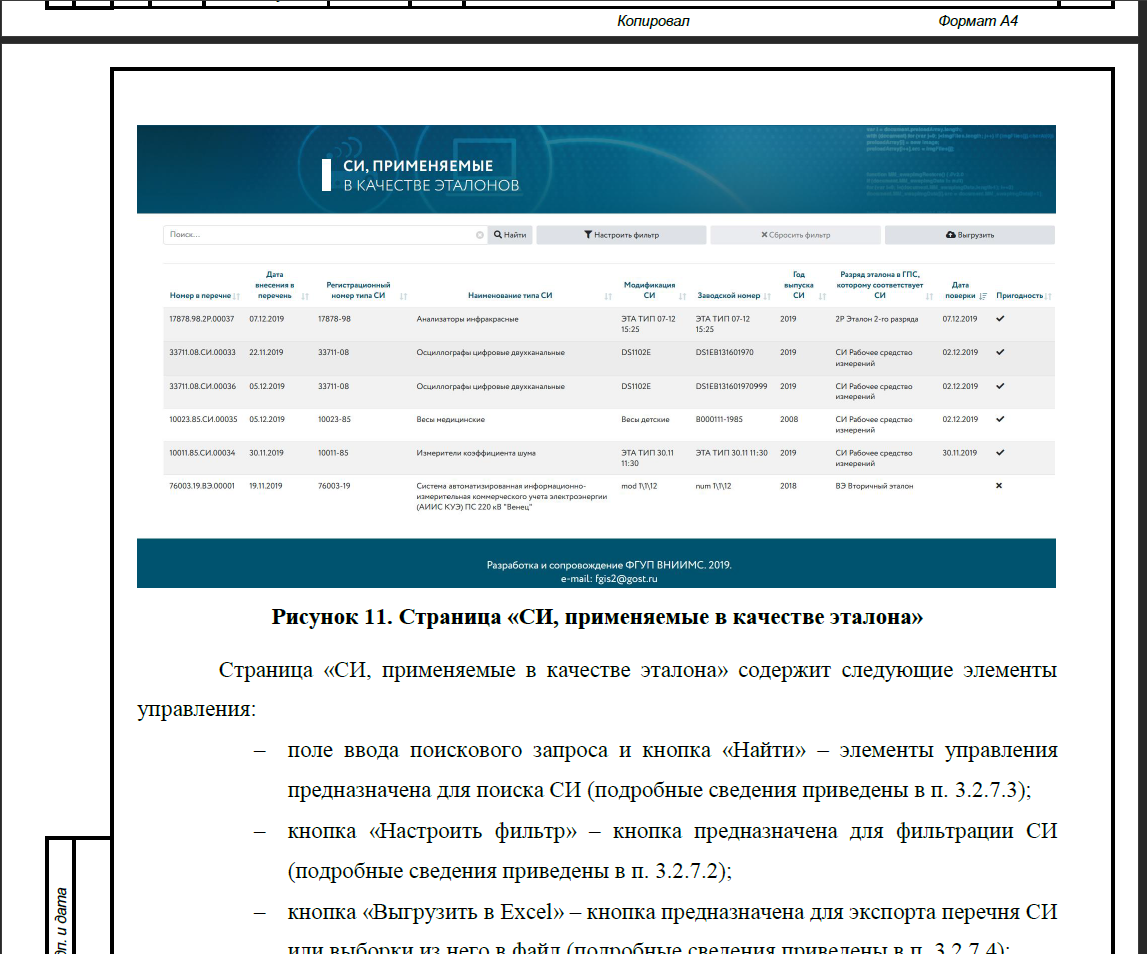Click the X mark in the Пригодность column
The width and height of the screenshot is (1147, 954).
pos(999,486)
